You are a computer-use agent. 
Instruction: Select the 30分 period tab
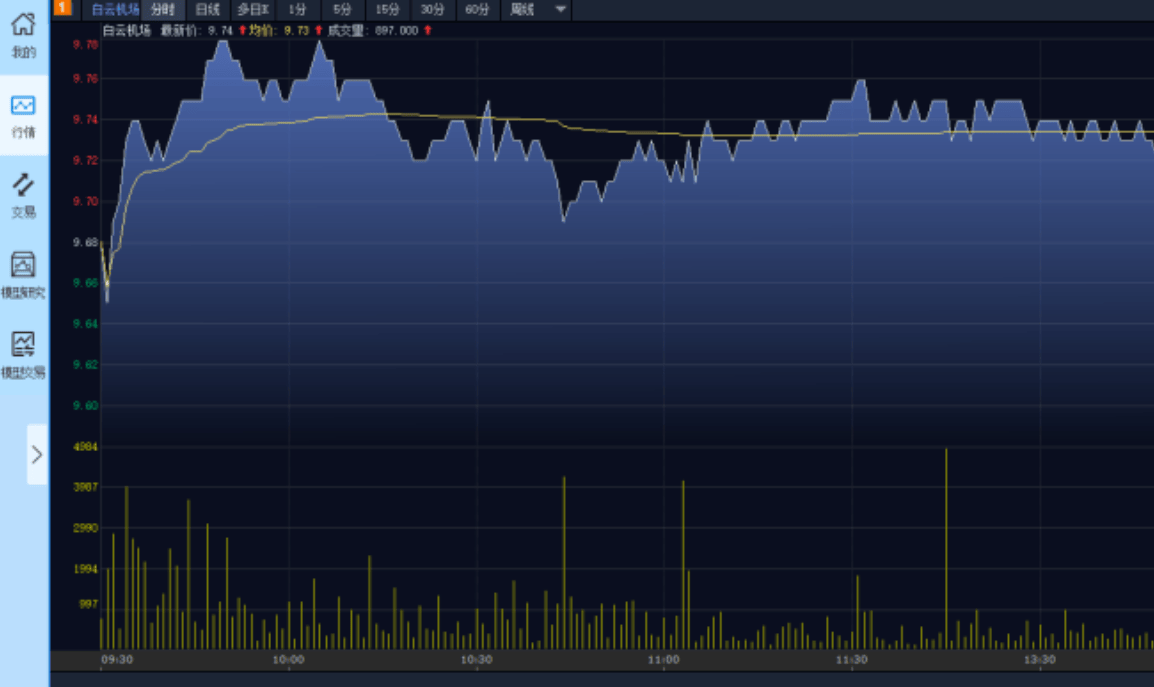(432, 9)
